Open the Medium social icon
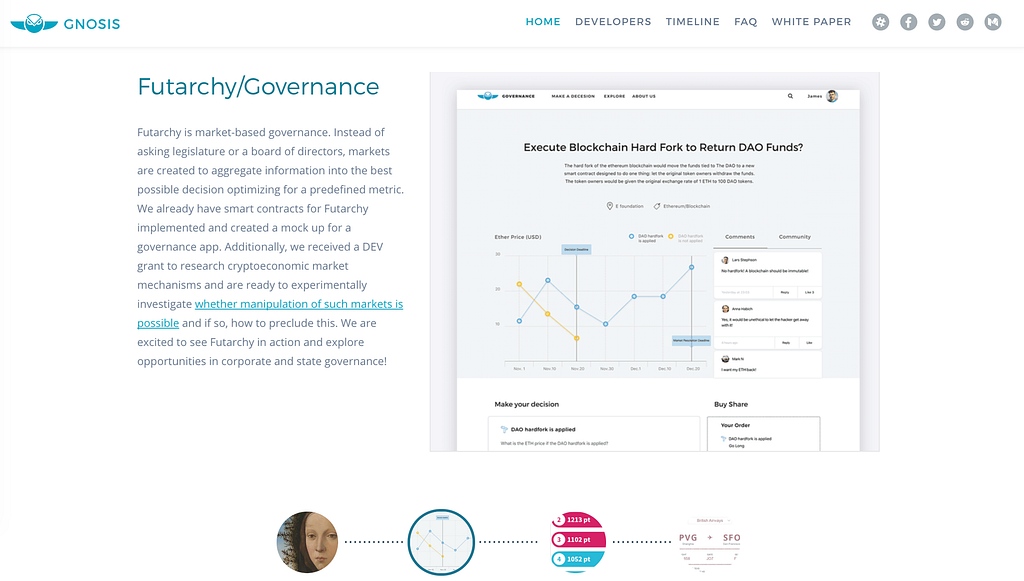Screen dimensions: 1024x581 point(993,22)
